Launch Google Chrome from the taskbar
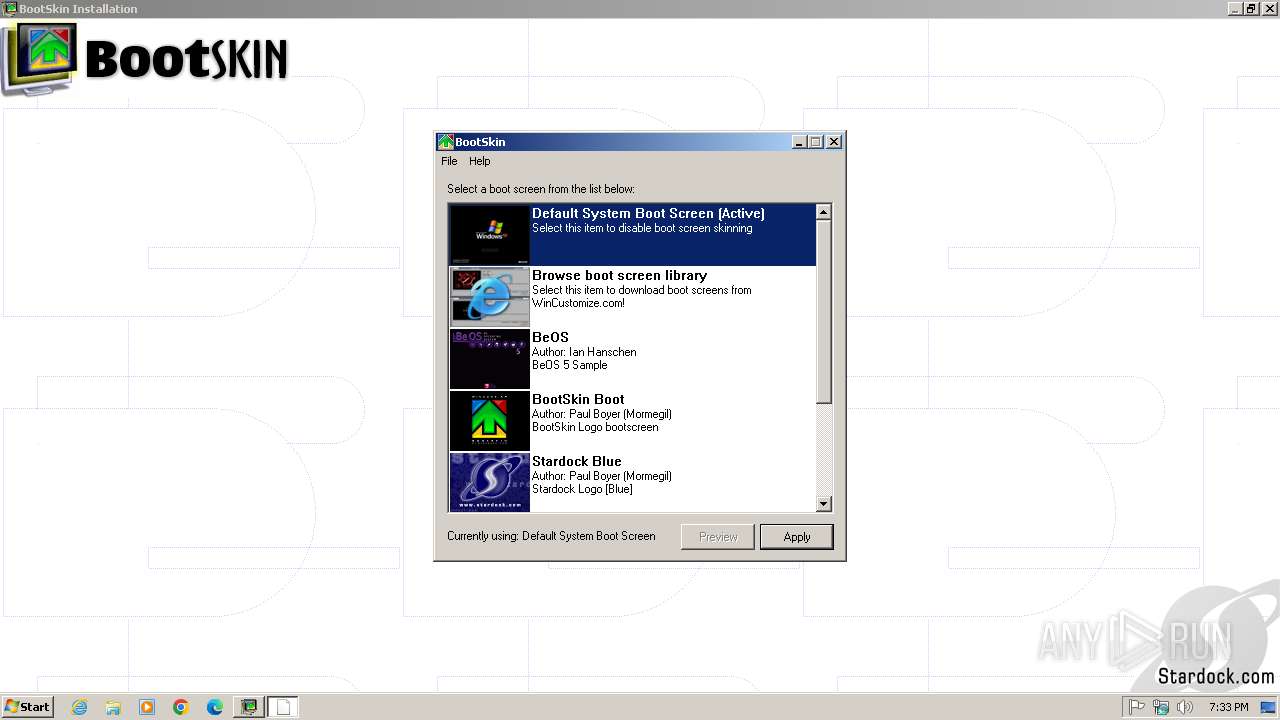The width and height of the screenshot is (1280, 720). [x=181, y=707]
